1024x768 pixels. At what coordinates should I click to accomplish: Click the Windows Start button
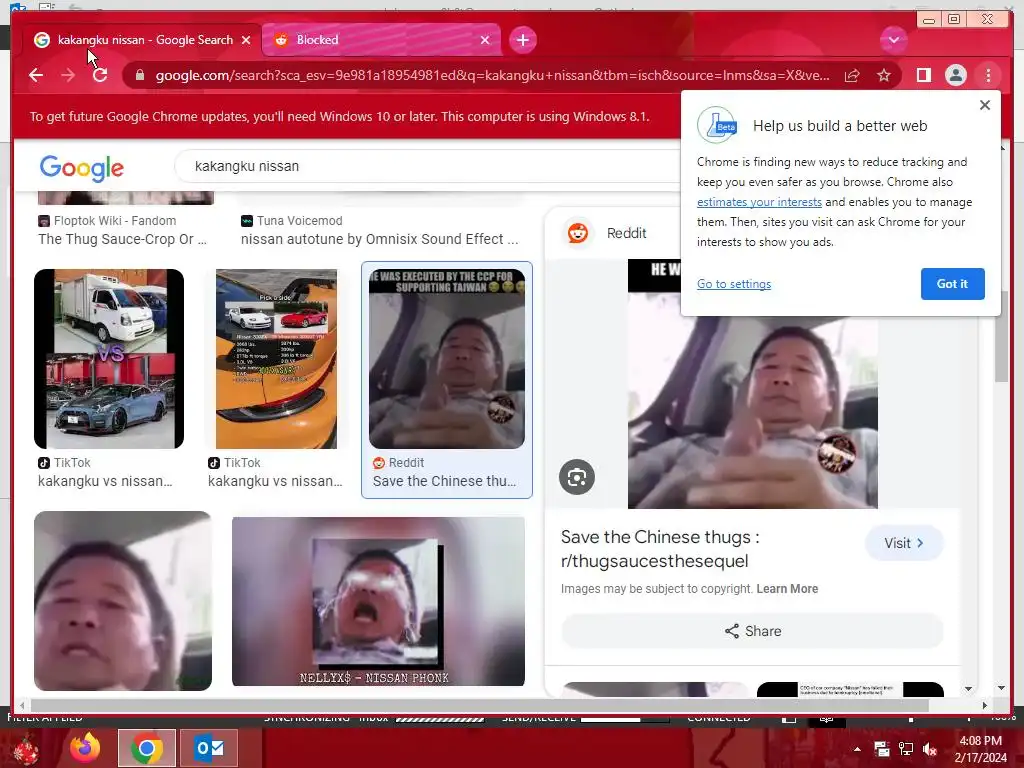tap(25, 749)
